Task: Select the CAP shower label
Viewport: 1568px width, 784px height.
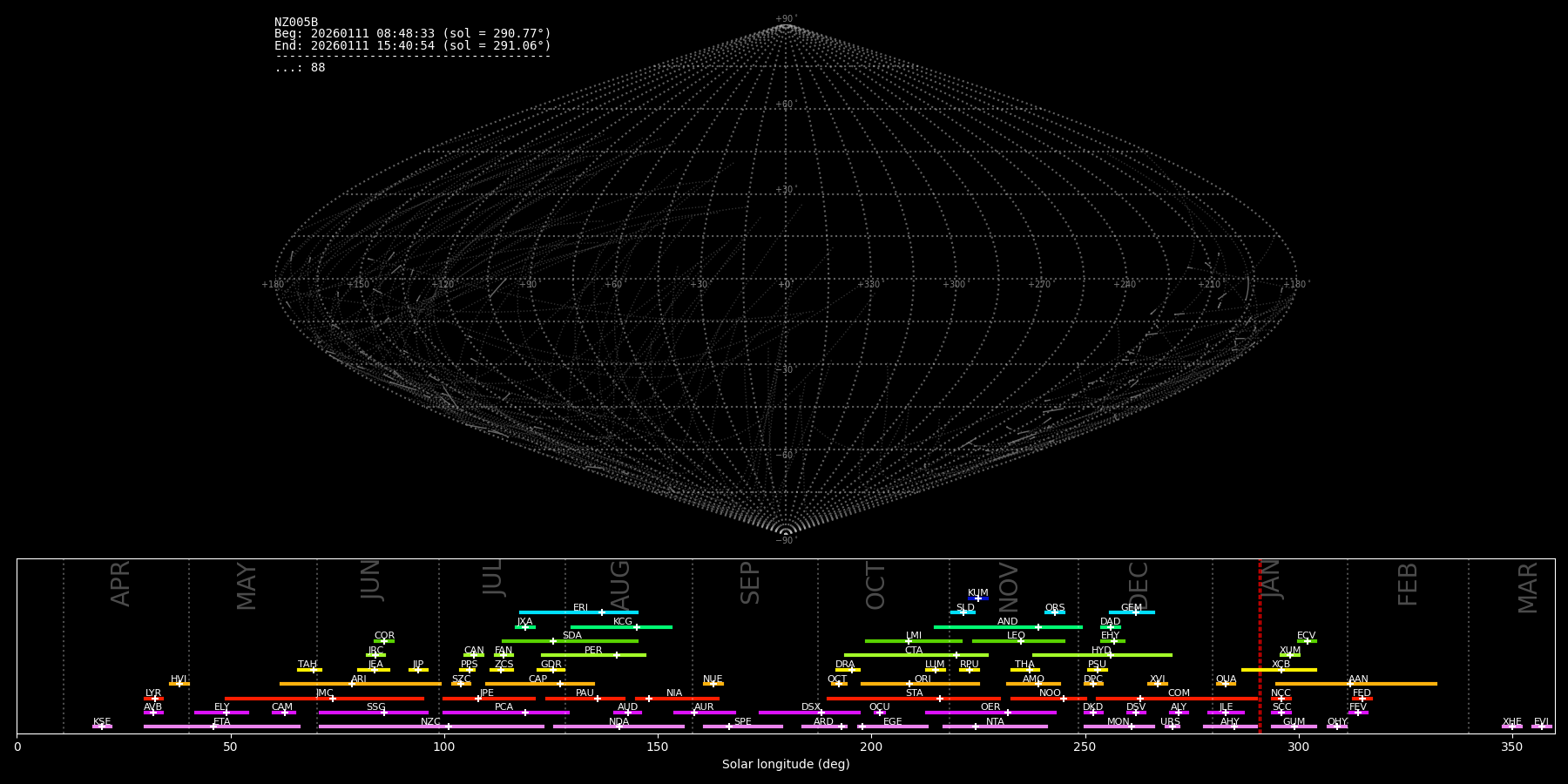Action: (x=538, y=679)
